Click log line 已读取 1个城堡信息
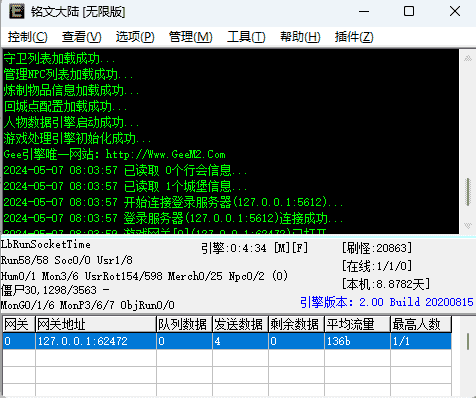Screen dimensions: 476x398 (125, 186)
